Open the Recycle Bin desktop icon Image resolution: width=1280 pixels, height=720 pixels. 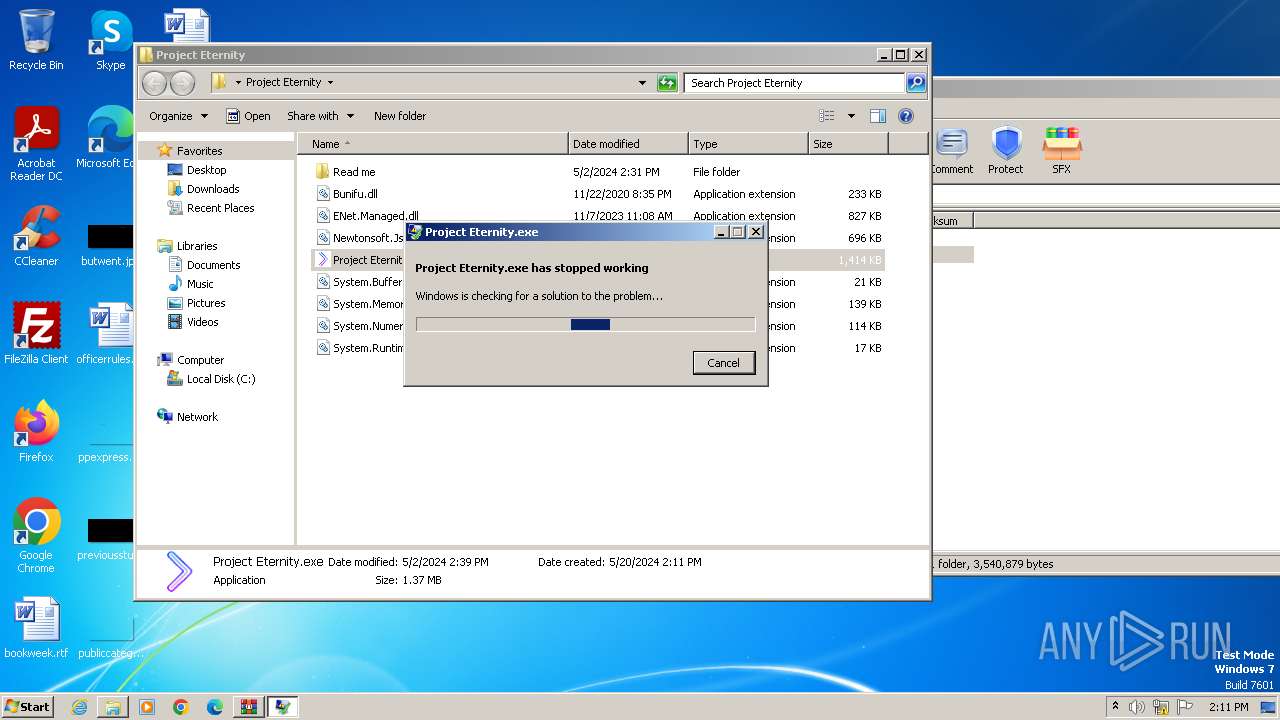coord(36,40)
